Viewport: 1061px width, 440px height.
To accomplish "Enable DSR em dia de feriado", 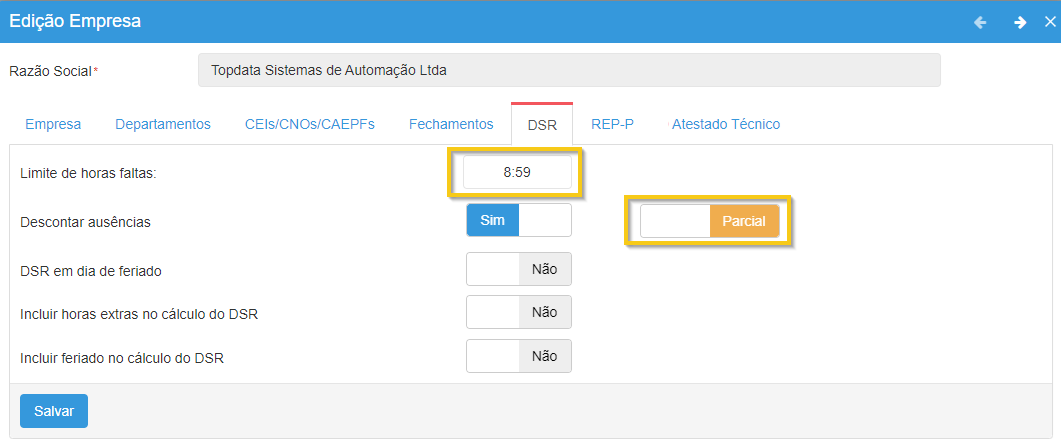I will coord(518,269).
